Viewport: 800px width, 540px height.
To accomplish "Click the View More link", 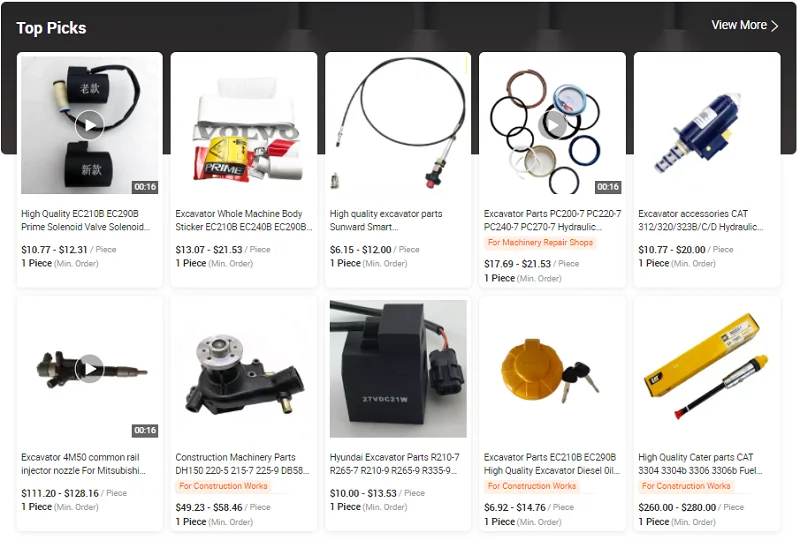I will click(x=745, y=26).
